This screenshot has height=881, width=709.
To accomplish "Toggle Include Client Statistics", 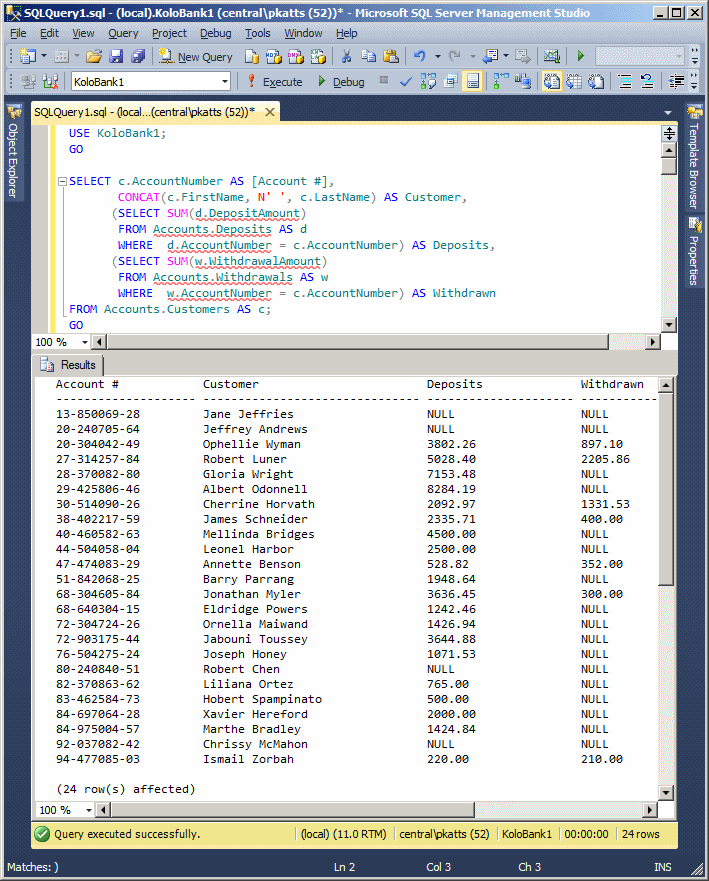I will pyautogui.click(x=523, y=81).
